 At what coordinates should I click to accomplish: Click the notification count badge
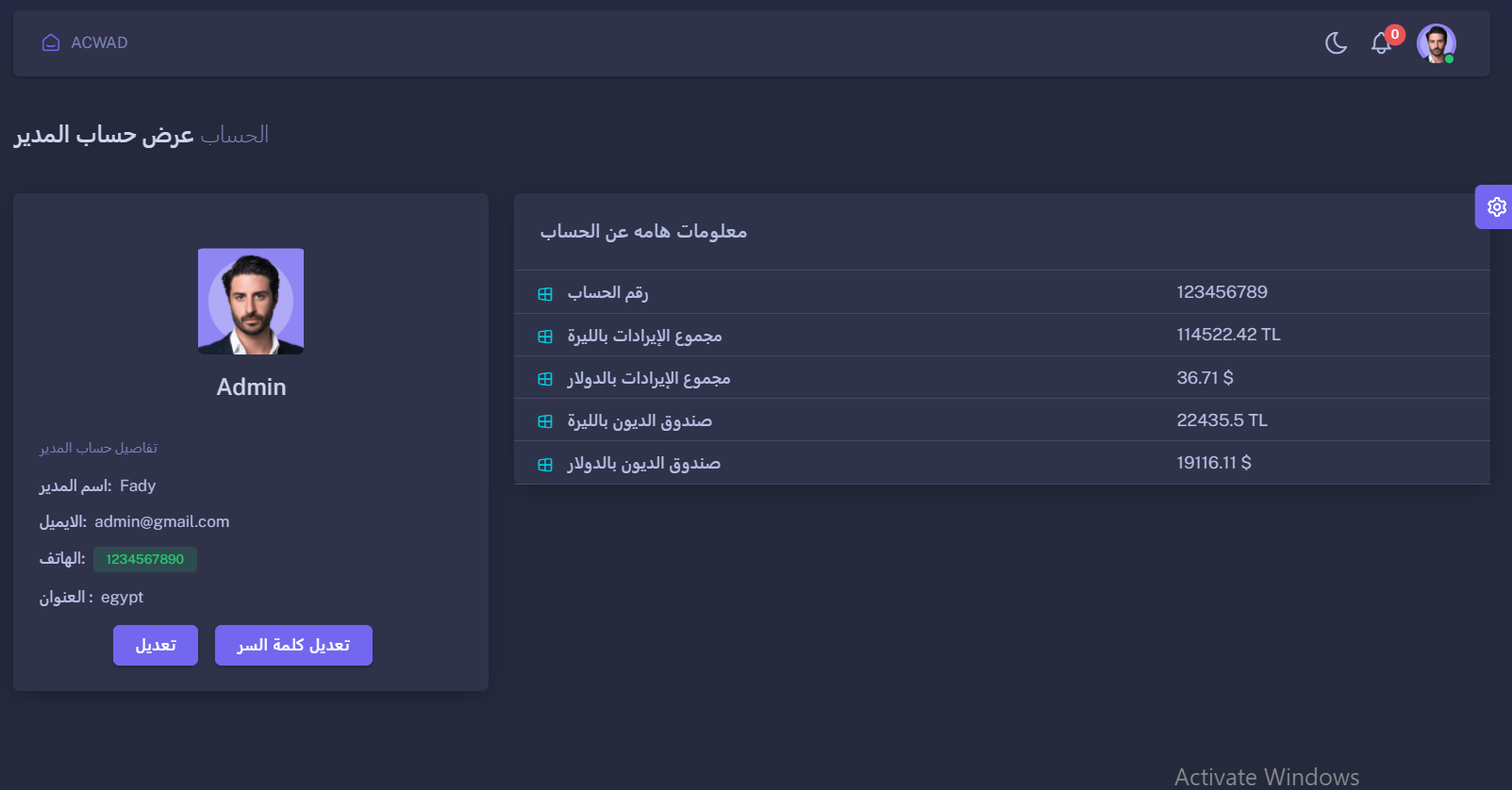1395,35
